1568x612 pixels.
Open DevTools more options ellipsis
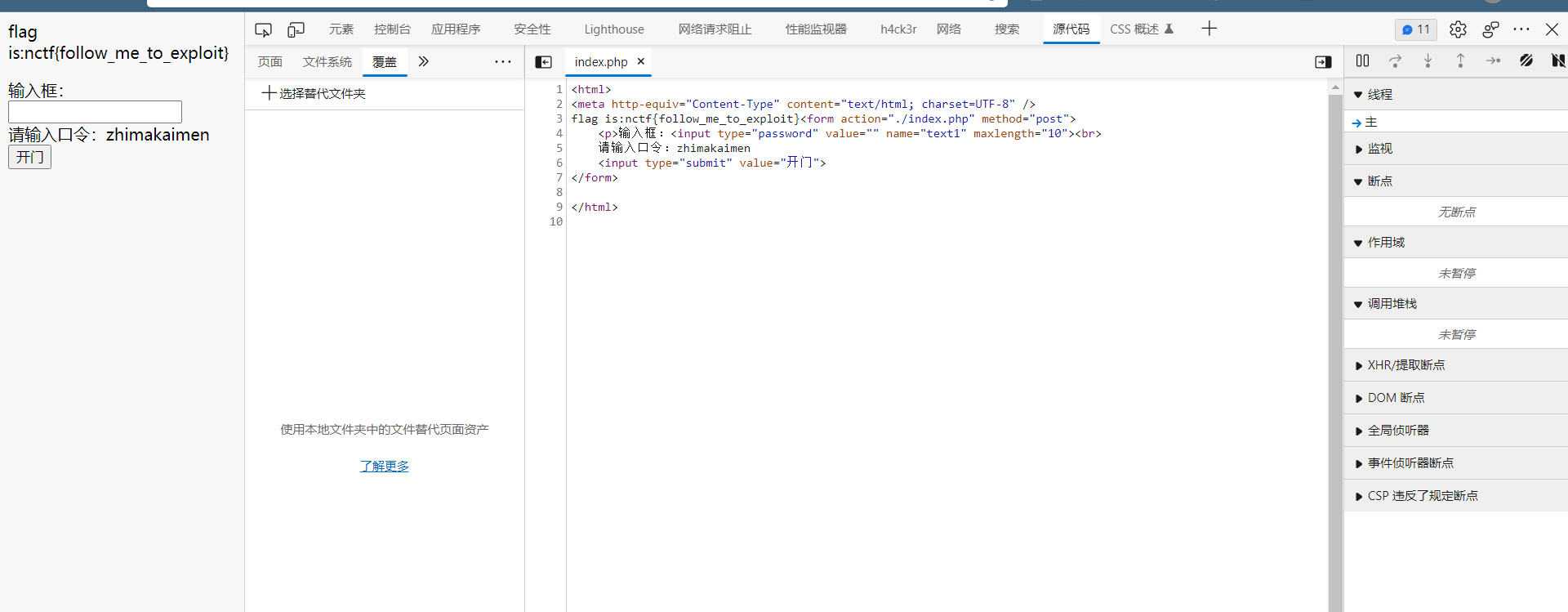1521,29
